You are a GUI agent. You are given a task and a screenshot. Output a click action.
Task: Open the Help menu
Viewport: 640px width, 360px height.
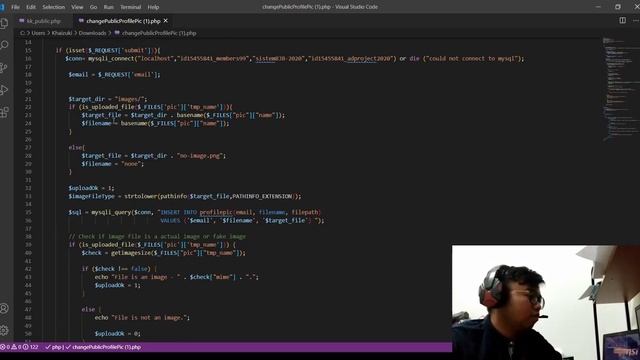pyautogui.click(x=153, y=7)
